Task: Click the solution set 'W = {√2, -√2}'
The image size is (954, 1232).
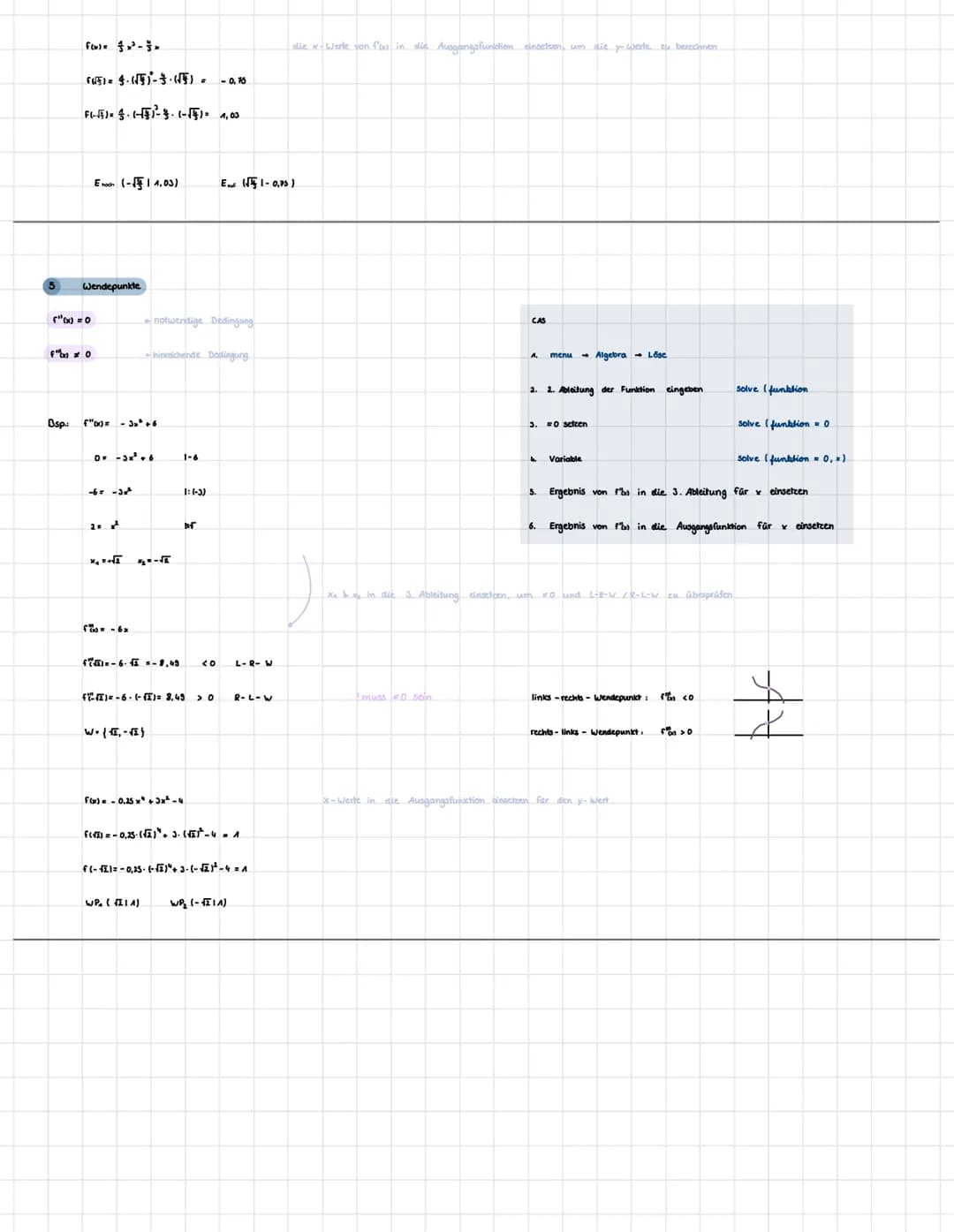Action: [x=114, y=732]
